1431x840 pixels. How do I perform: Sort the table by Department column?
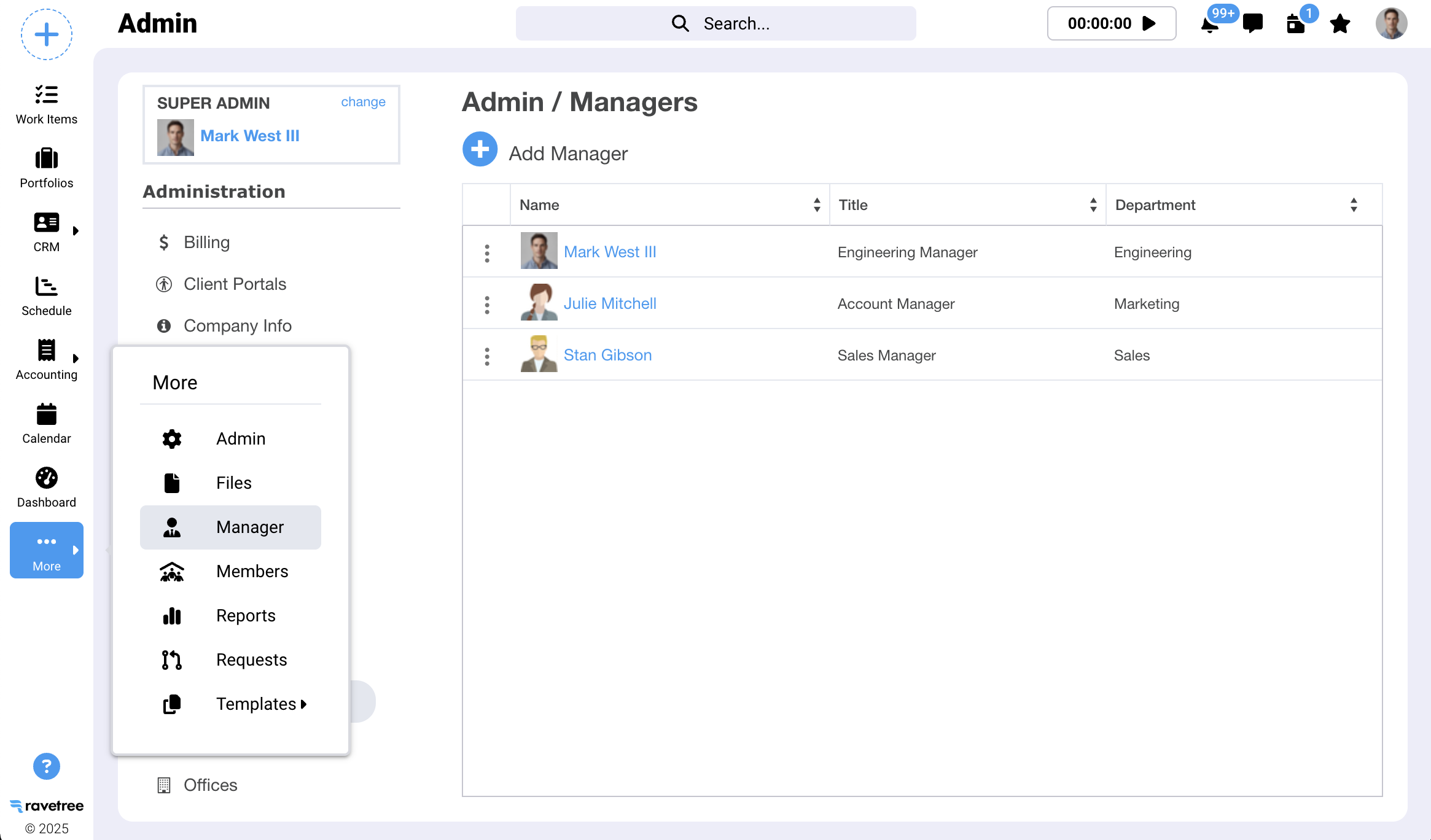(x=1353, y=205)
